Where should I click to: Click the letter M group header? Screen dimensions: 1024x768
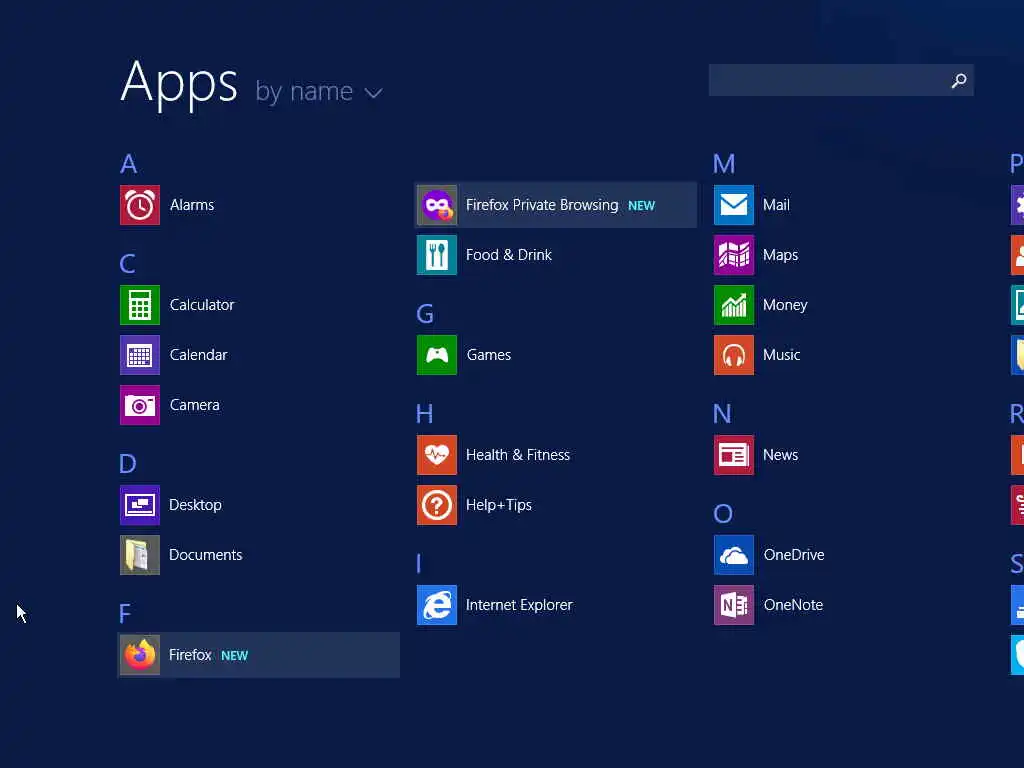click(724, 163)
